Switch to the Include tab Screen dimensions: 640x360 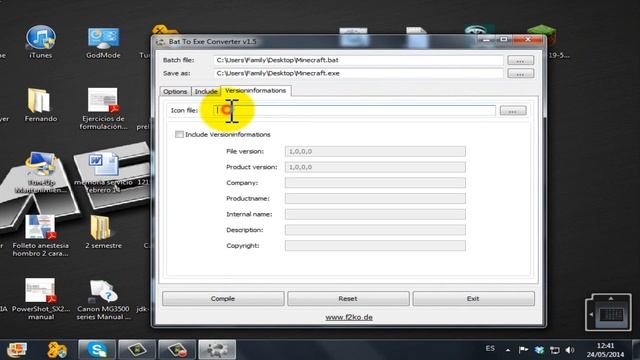pyautogui.click(x=206, y=91)
